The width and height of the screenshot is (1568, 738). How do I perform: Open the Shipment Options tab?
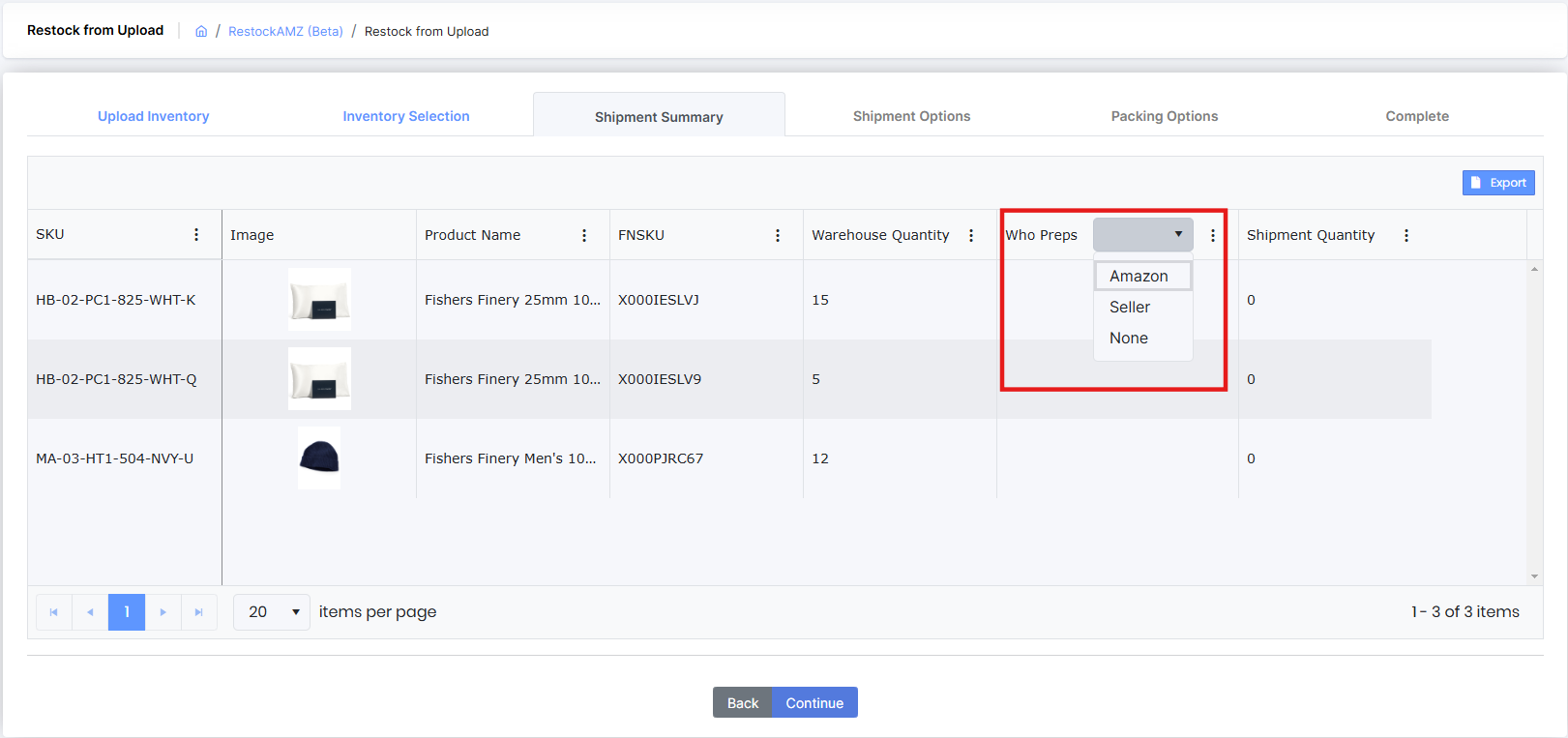pyautogui.click(x=911, y=116)
